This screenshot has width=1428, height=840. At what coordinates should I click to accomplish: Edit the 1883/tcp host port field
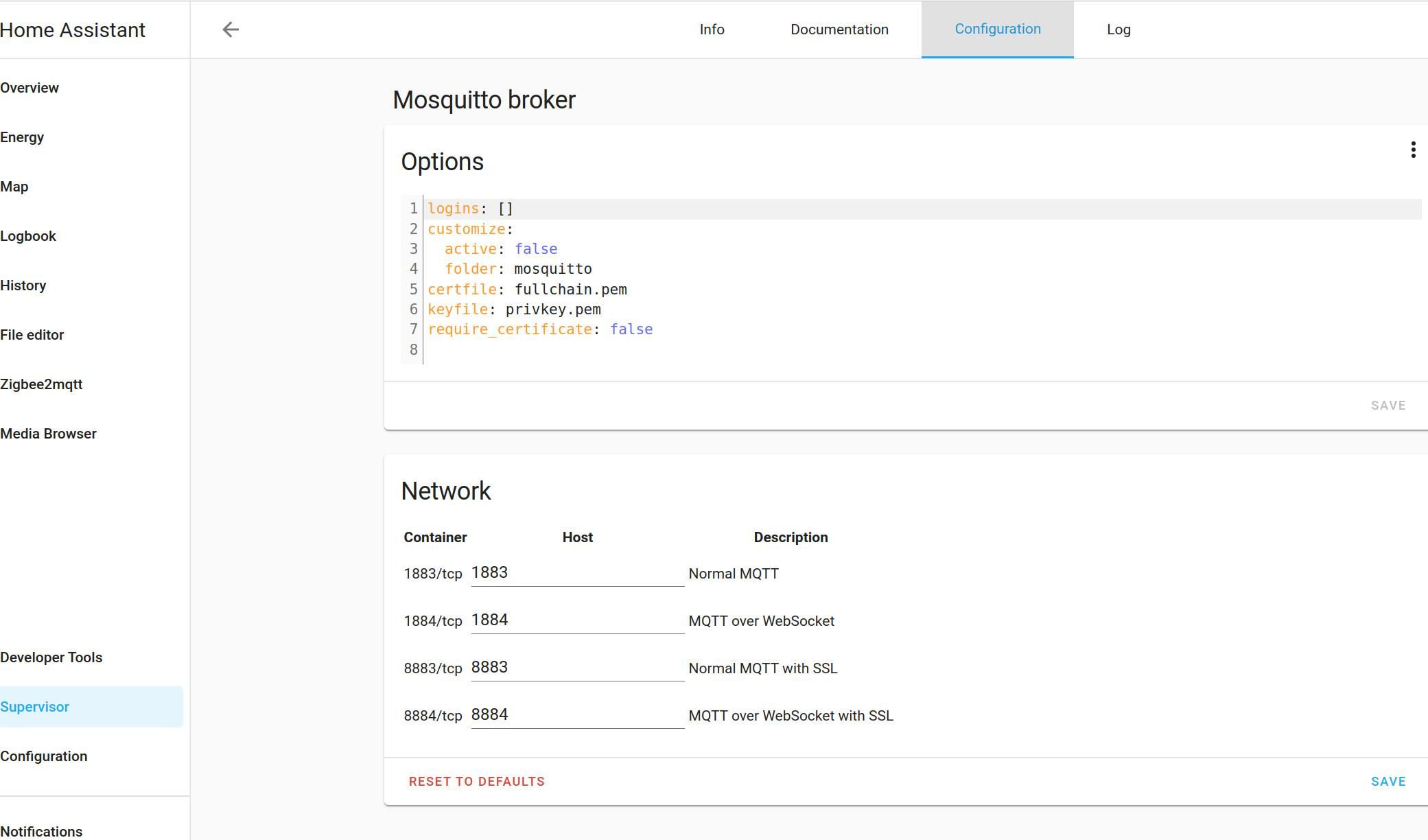[576, 573]
